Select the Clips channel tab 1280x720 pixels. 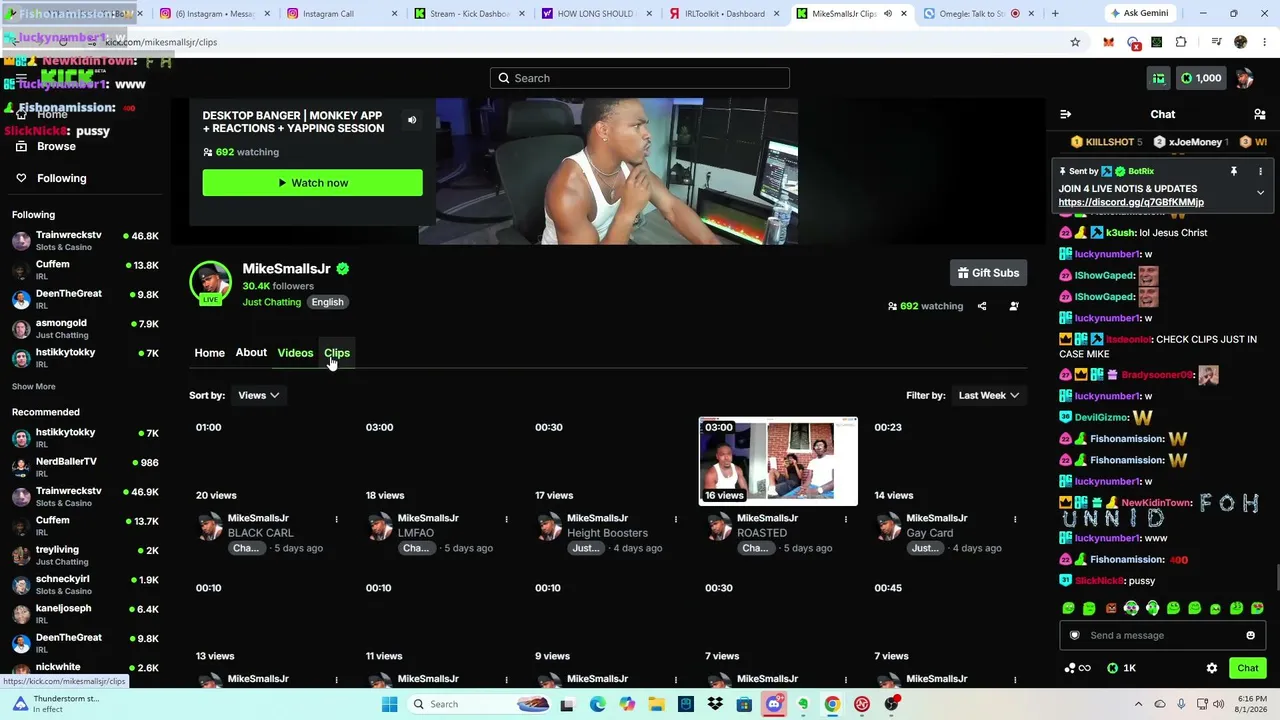coord(337,353)
